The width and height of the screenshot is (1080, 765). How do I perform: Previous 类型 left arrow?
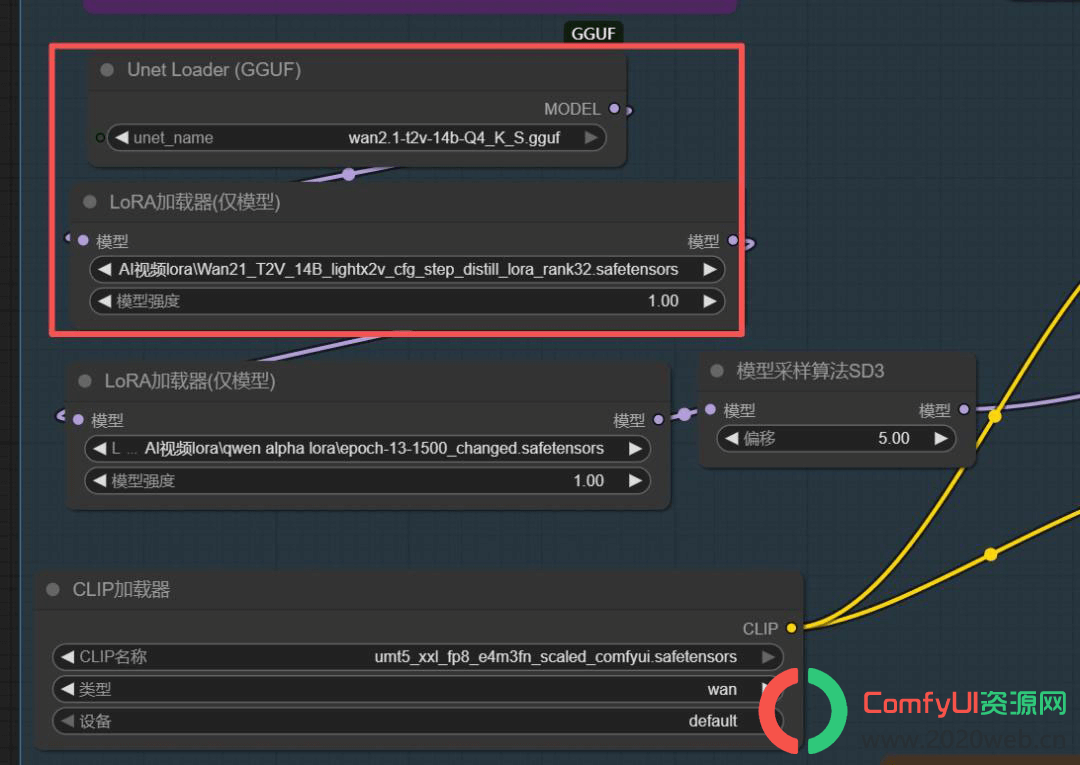point(67,689)
